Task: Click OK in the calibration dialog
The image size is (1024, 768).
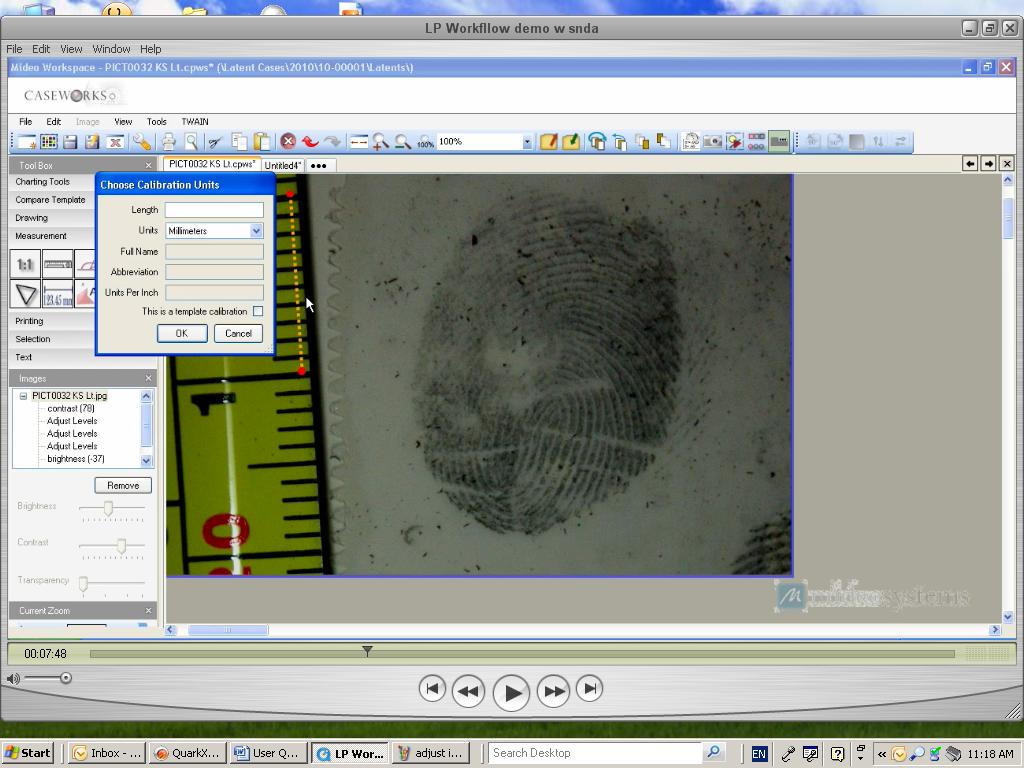Action: pyautogui.click(x=181, y=334)
